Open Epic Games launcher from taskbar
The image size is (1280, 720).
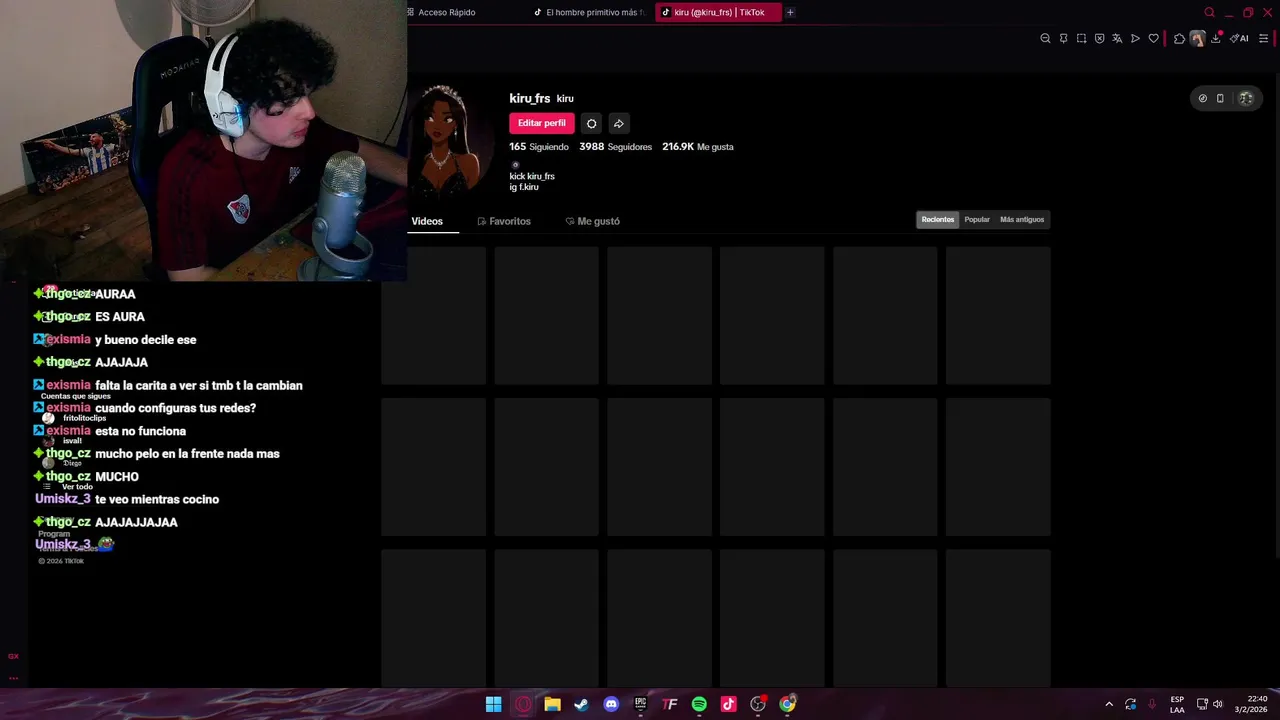[640, 704]
